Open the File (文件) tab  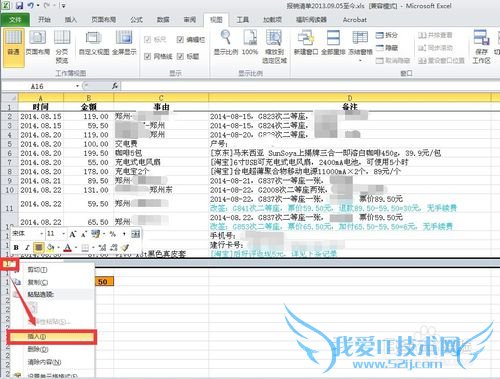point(15,20)
